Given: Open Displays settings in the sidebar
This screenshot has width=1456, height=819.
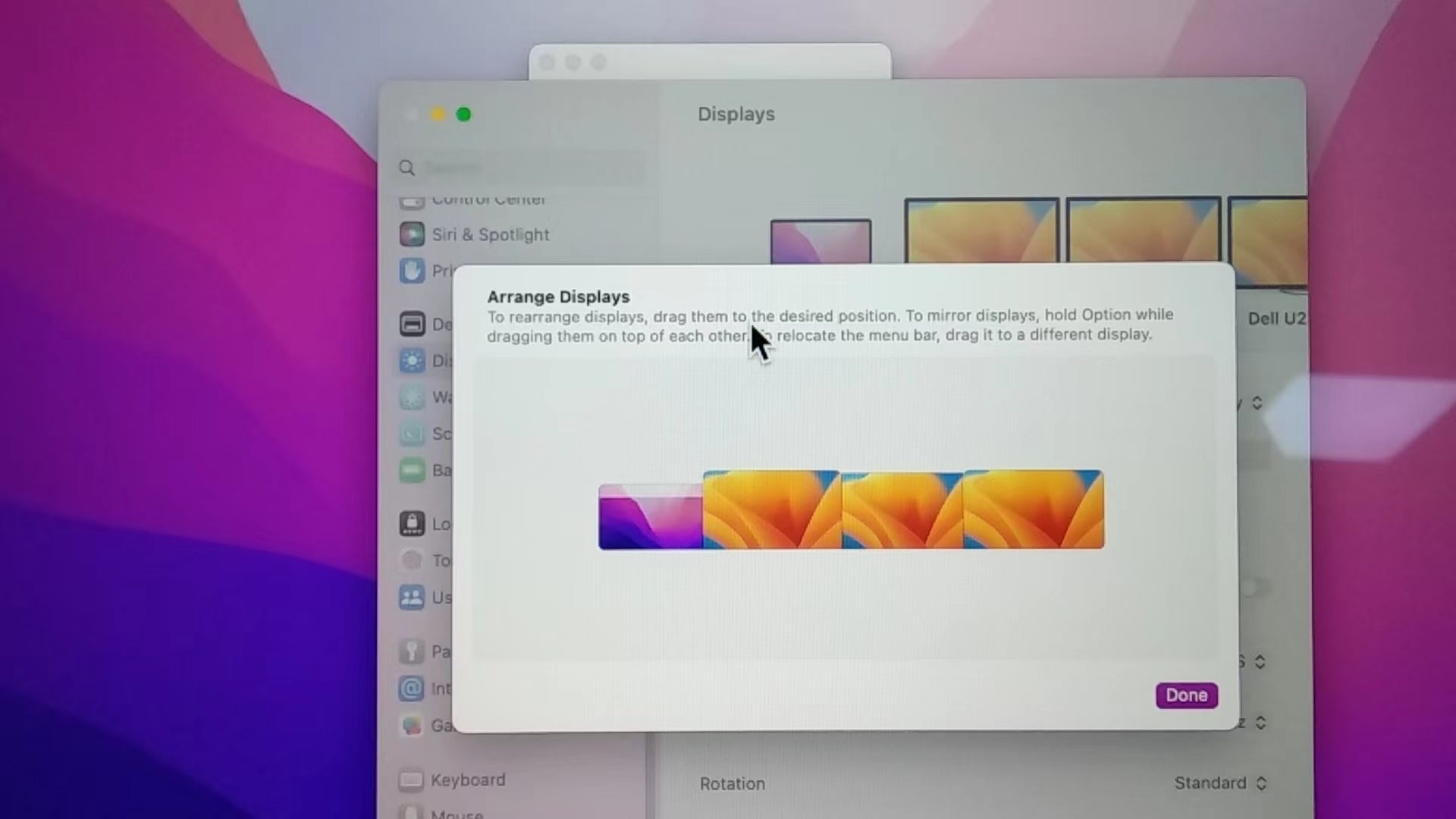Looking at the screenshot, I should [412, 361].
